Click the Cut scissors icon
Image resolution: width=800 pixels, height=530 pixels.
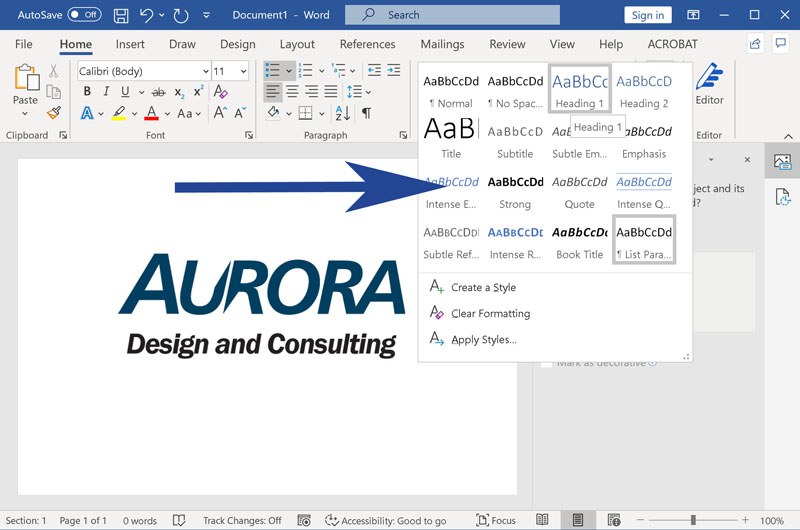pyautogui.click(x=54, y=70)
